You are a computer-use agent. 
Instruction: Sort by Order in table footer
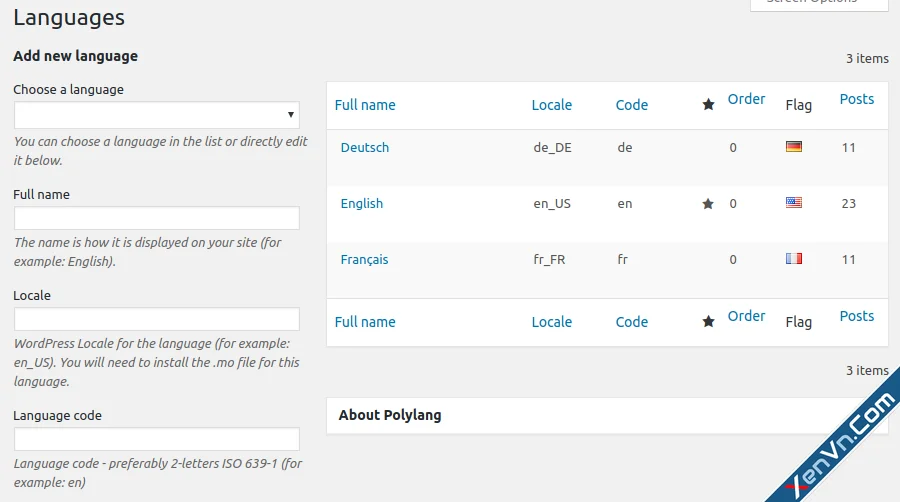tap(746, 316)
